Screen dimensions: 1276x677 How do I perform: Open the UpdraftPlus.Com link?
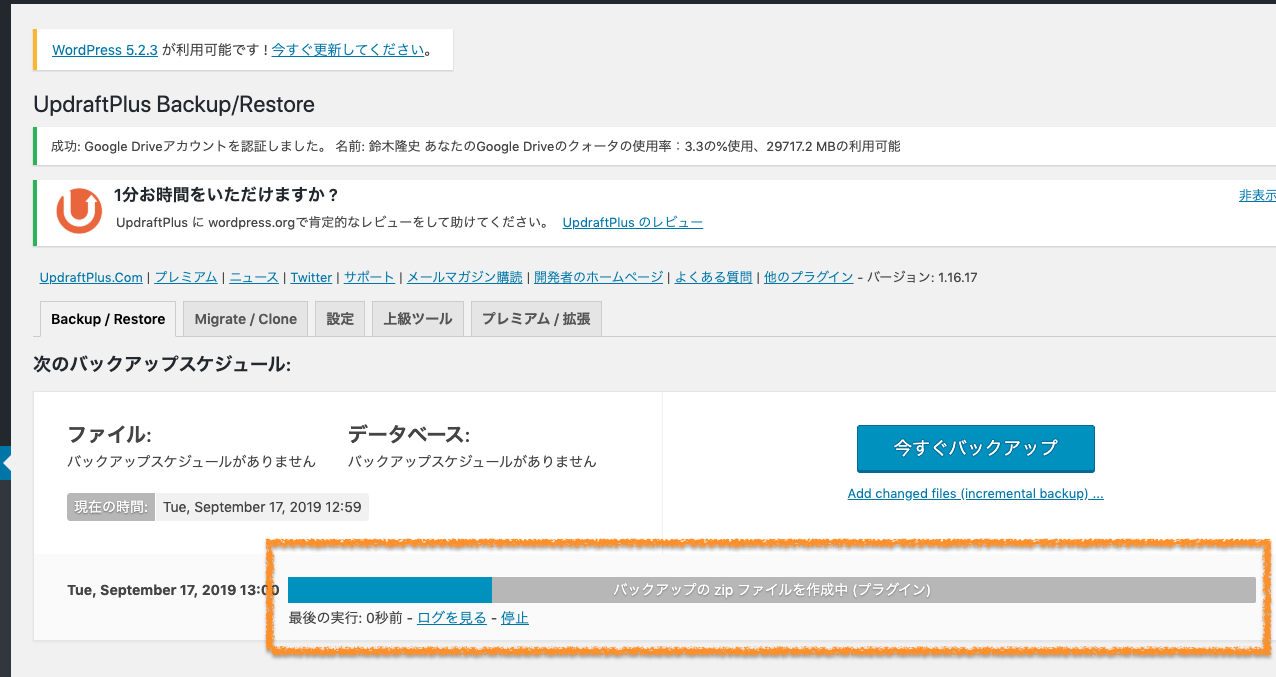[91, 277]
